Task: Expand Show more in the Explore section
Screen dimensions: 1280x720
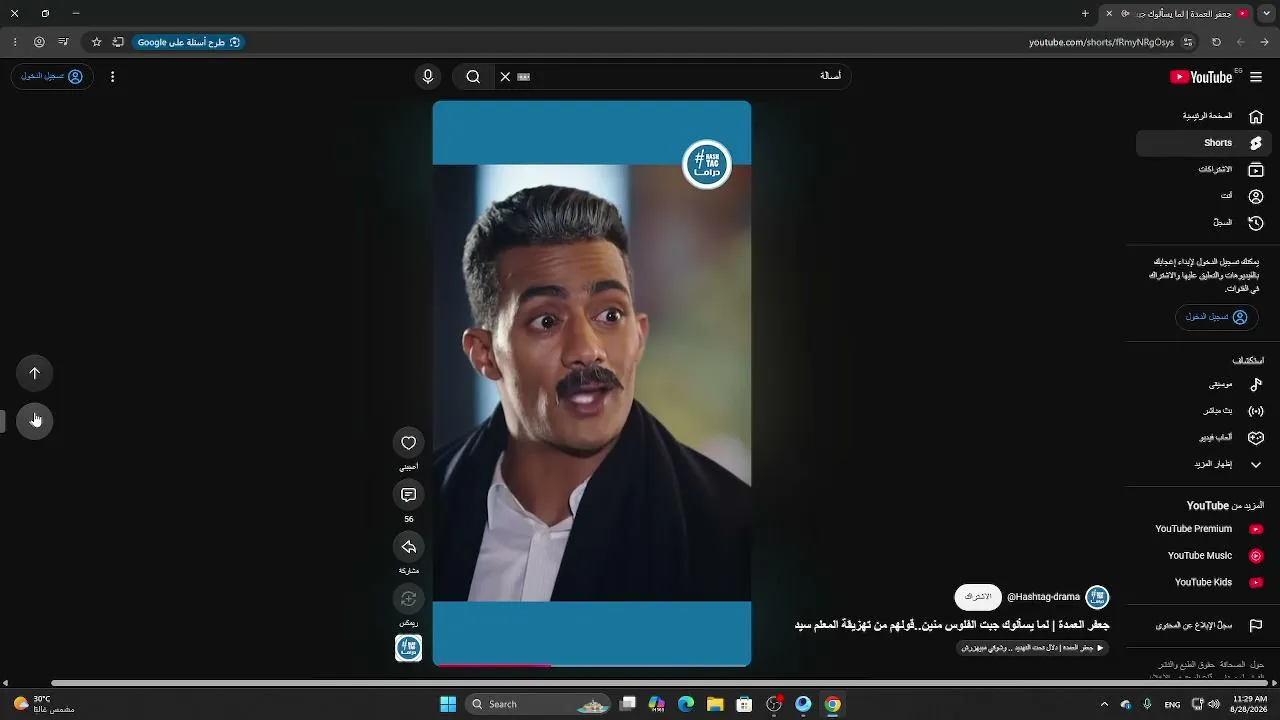Action: pos(1204,464)
